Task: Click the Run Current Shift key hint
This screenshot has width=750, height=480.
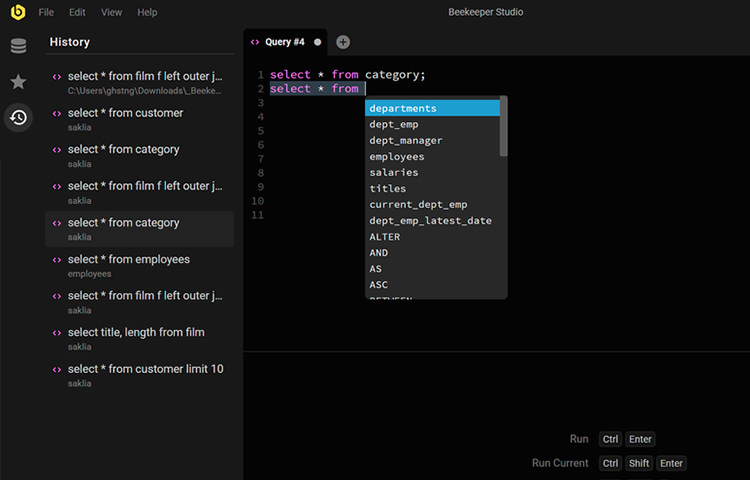Action: pyautogui.click(x=639, y=463)
